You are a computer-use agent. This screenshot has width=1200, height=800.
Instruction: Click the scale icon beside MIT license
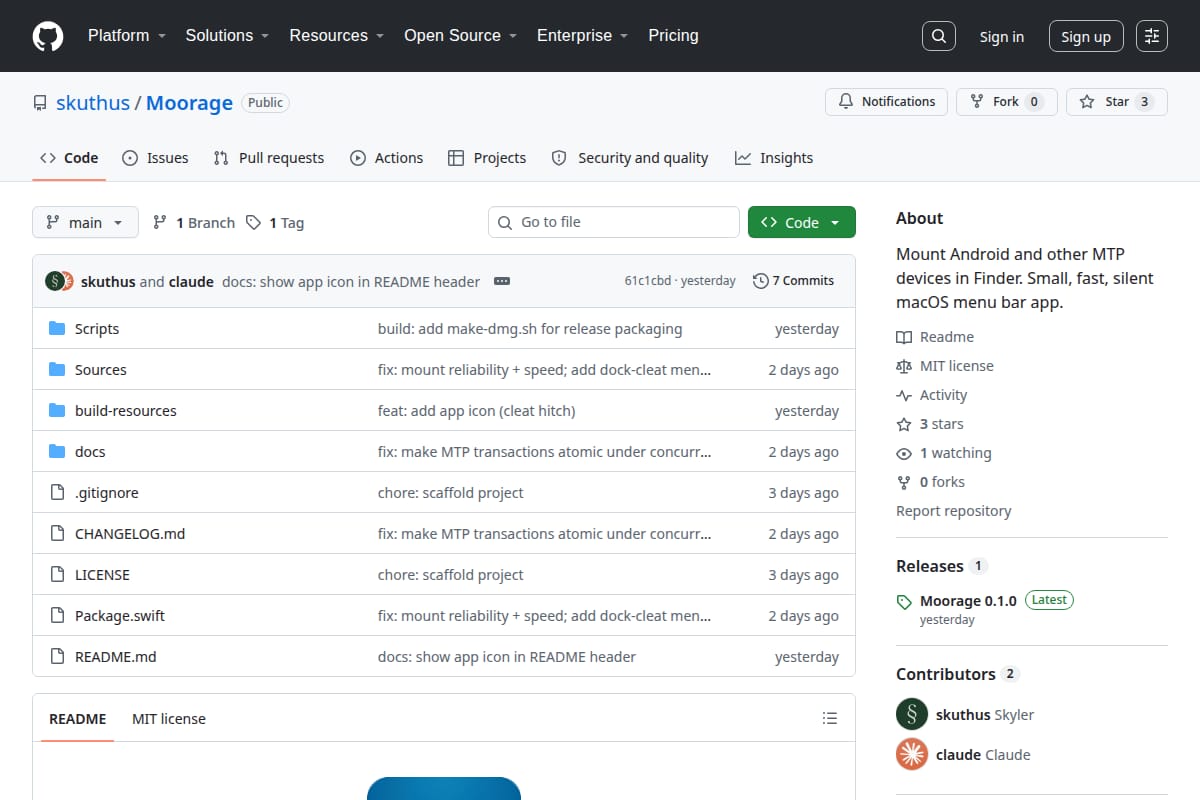(904, 366)
